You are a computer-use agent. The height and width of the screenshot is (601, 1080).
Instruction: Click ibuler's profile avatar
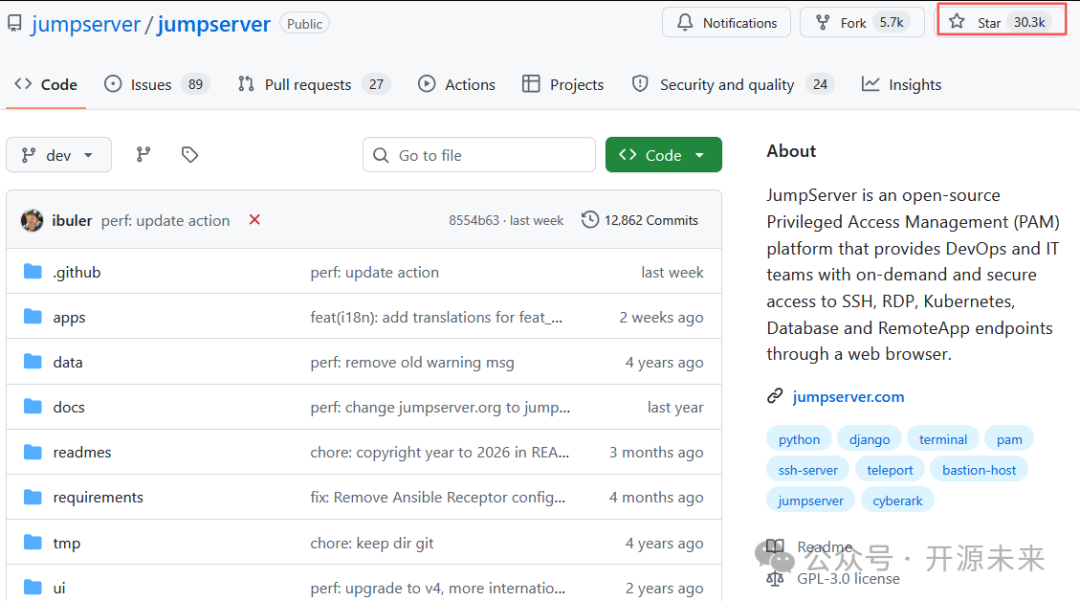31,220
